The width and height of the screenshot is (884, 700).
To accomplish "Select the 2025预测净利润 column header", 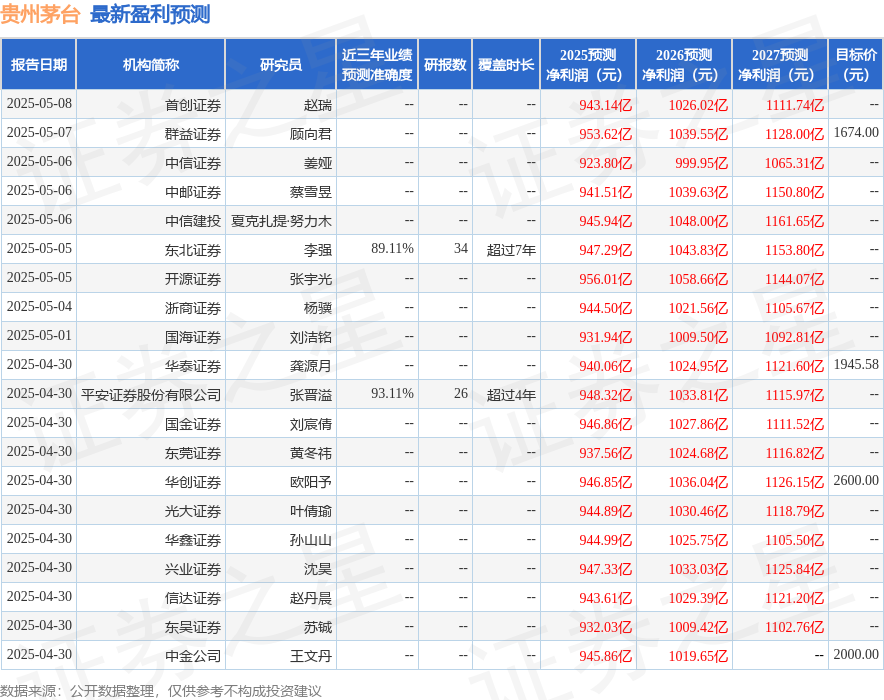I will (x=588, y=64).
